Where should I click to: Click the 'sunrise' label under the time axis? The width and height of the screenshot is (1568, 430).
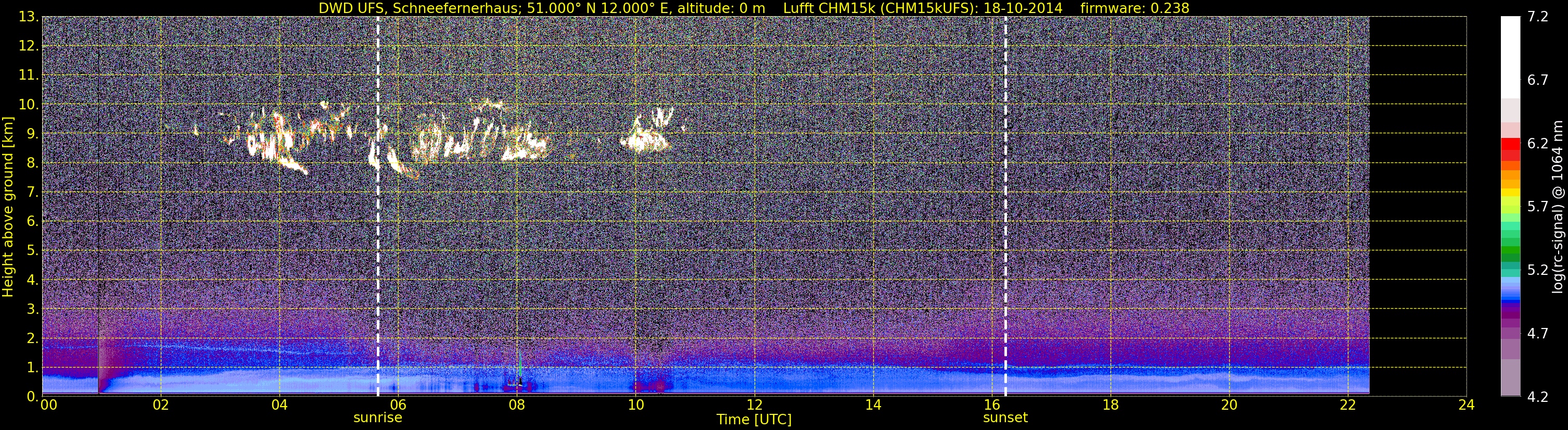pos(378,417)
